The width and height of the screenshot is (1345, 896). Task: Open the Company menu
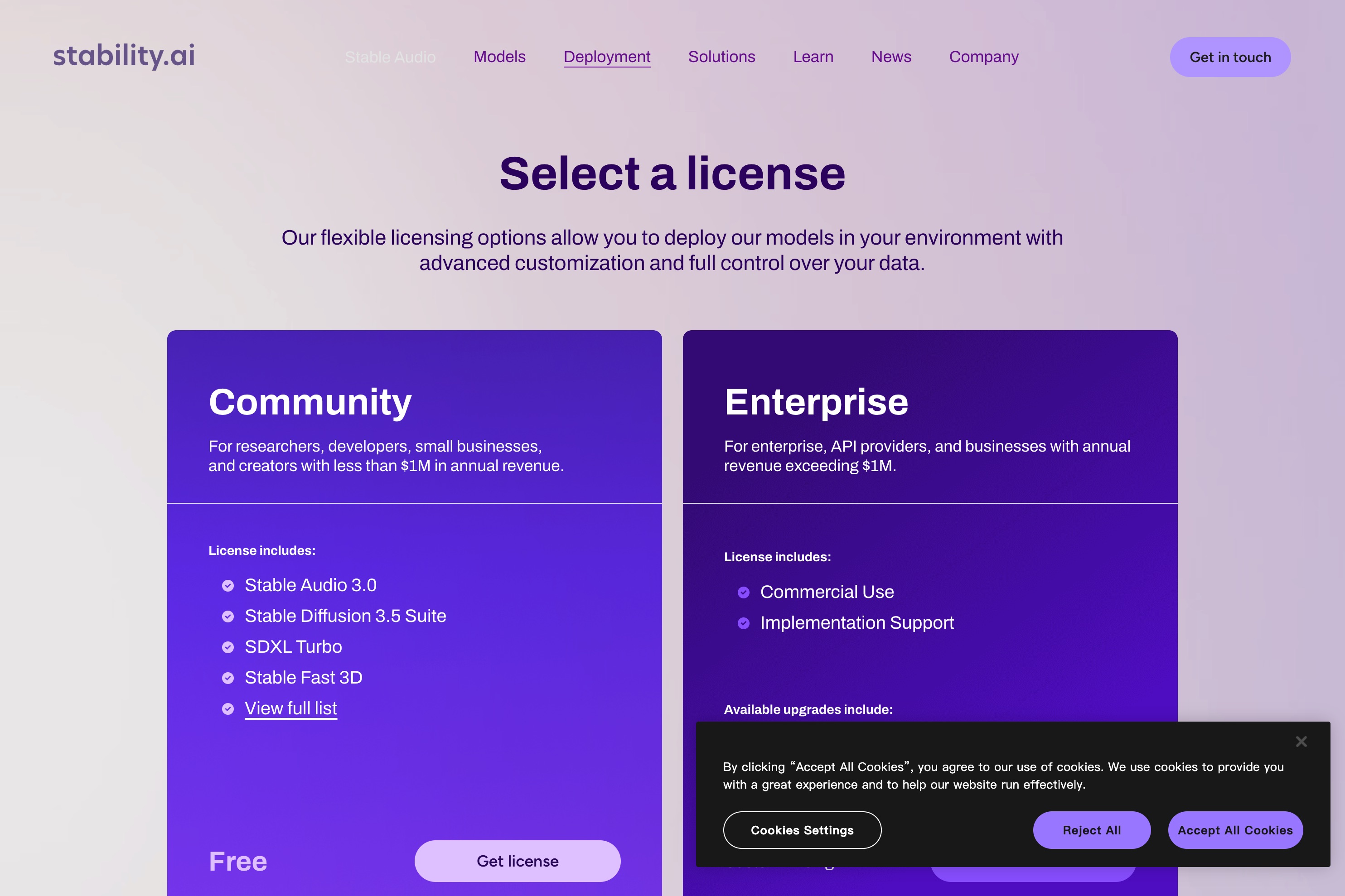pos(984,57)
